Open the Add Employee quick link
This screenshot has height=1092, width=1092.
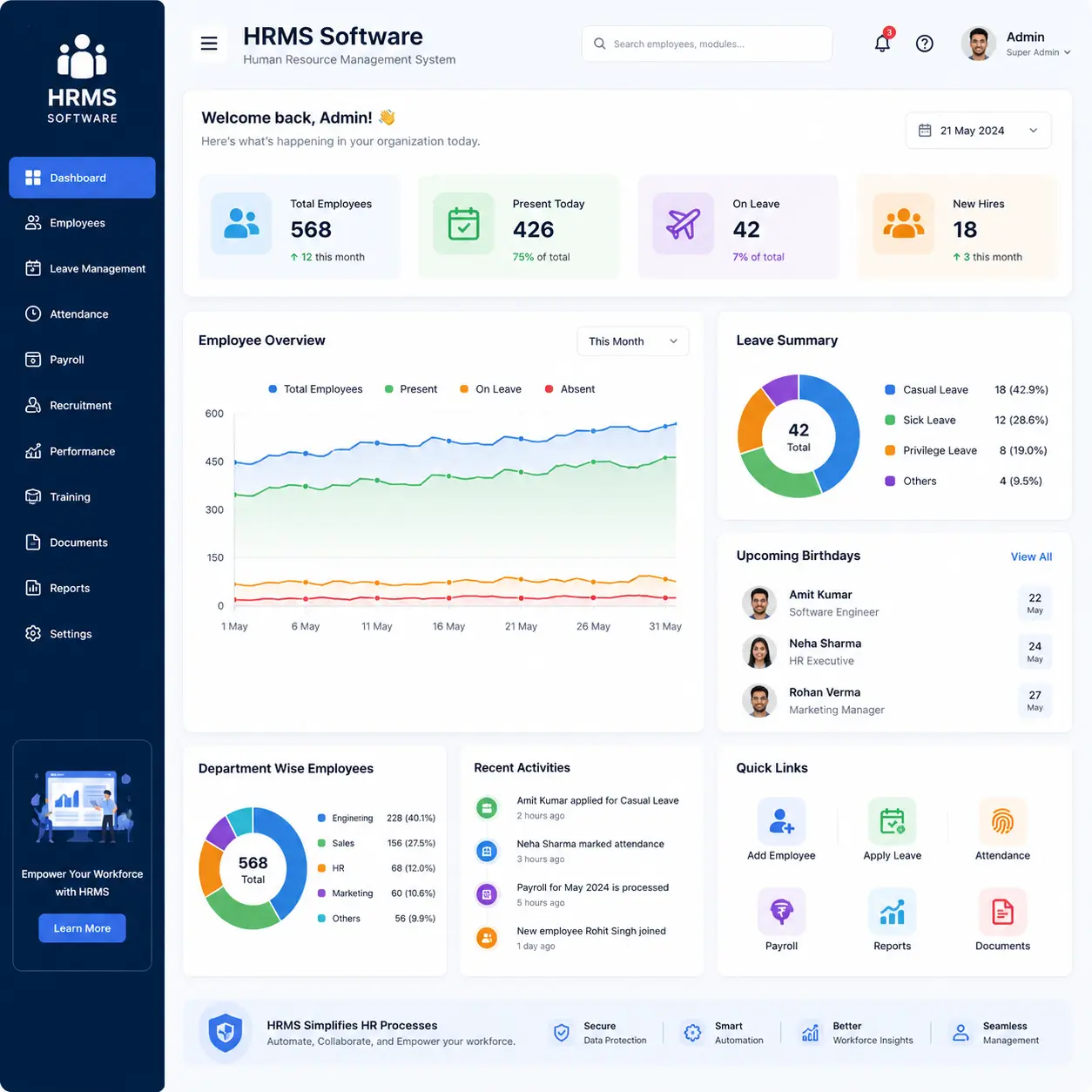(x=781, y=821)
